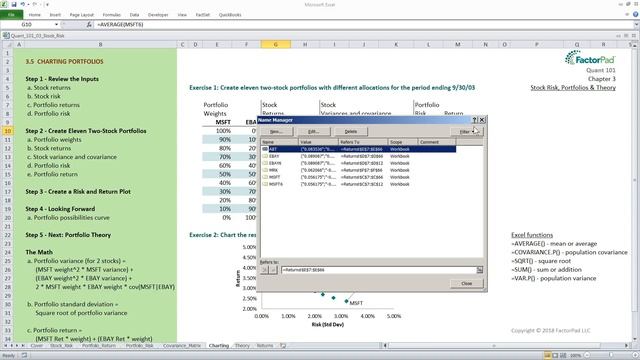Switch to the Page Layout ribbon tab
The image size is (640, 360).
82,15
